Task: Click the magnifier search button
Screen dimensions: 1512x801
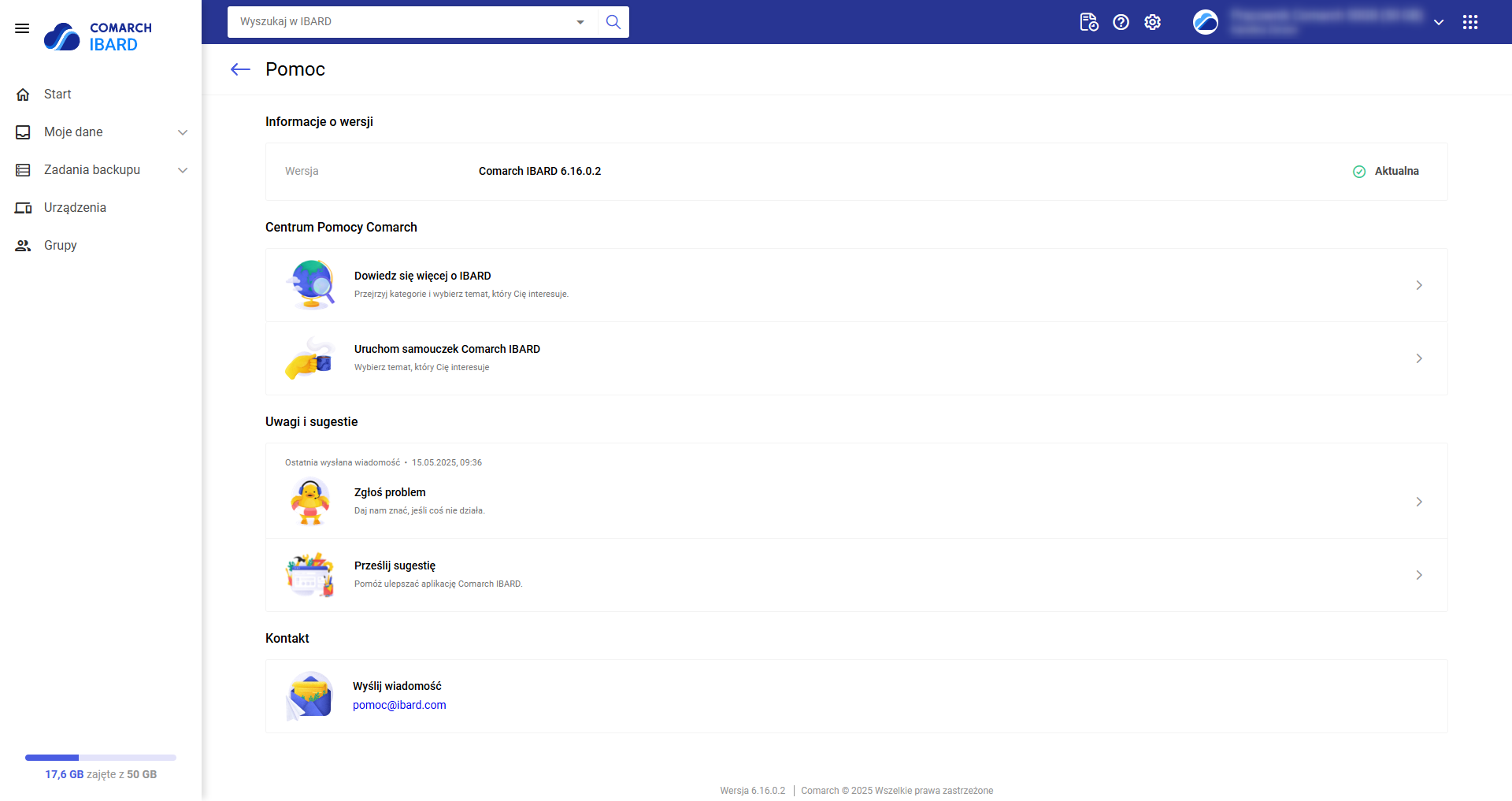Action: tap(613, 22)
